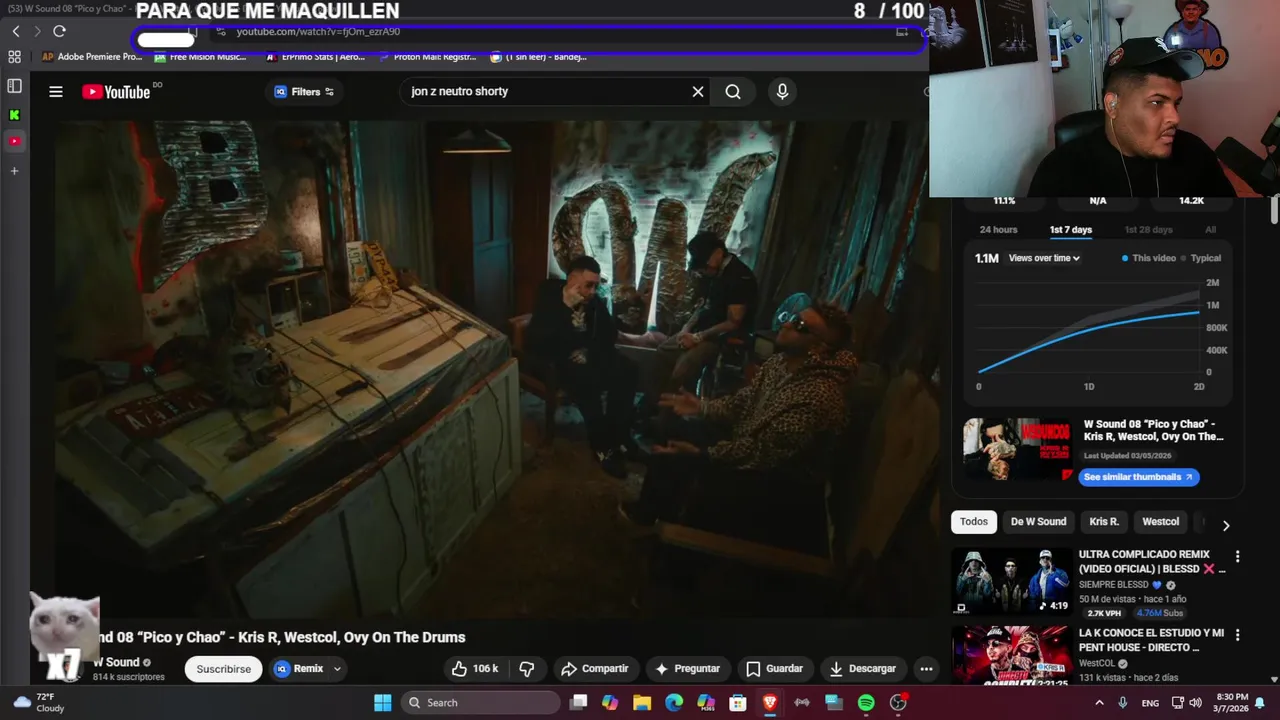This screenshot has width=1280, height=720.
Task: Open File Explorer from the taskbar
Action: point(642,703)
